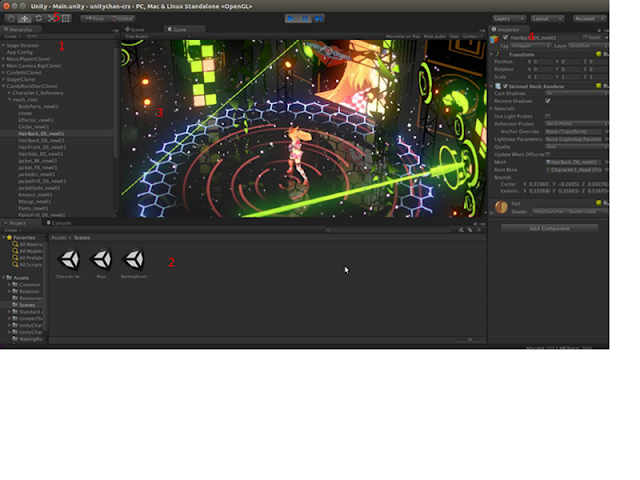640x480 pixels.
Task: Select the Main scene asset
Action: click(101, 262)
